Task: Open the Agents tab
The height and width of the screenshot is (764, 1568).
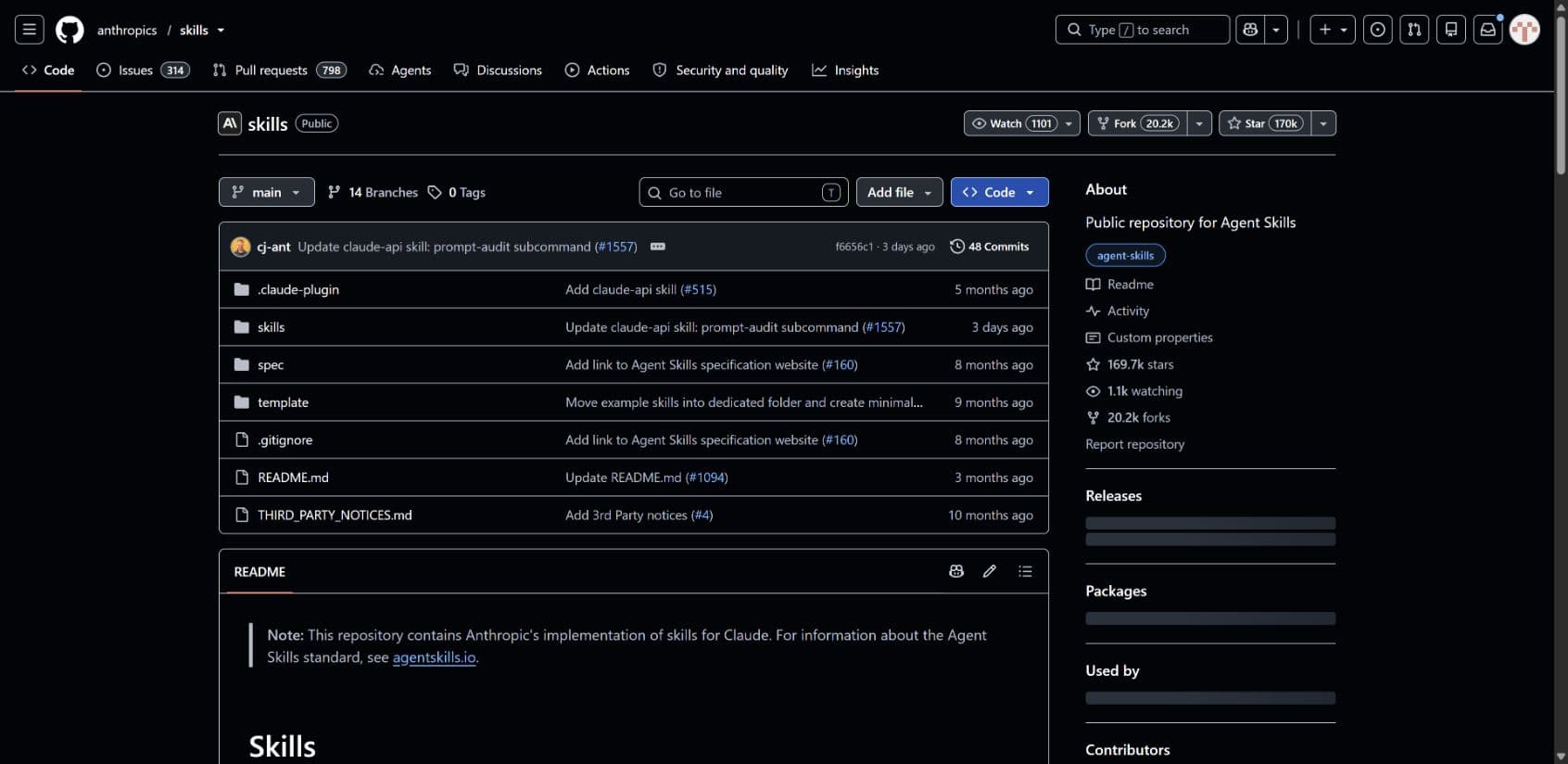Action: point(400,70)
